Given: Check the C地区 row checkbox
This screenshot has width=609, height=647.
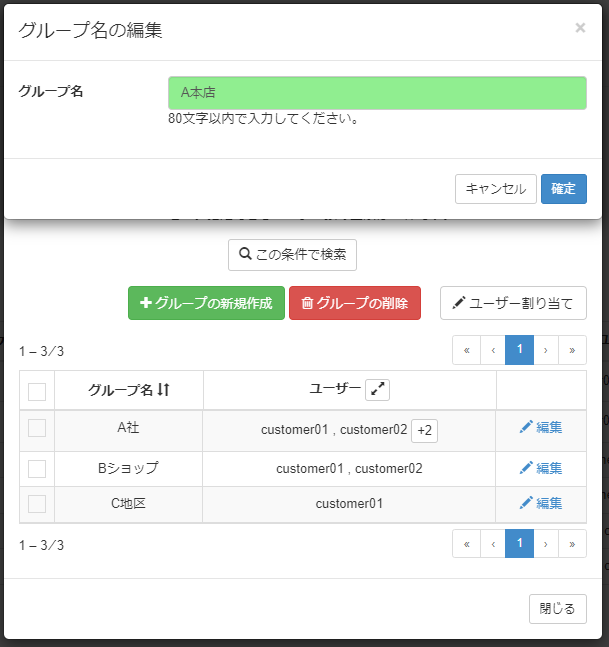Looking at the screenshot, I should tap(37, 504).
